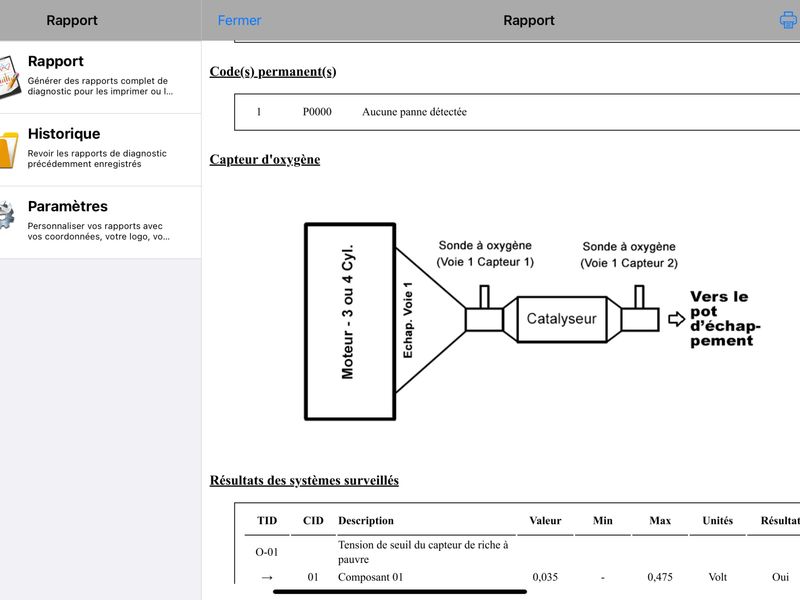The image size is (800, 600).
Task: Click the P0000 code cell
Action: point(317,112)
